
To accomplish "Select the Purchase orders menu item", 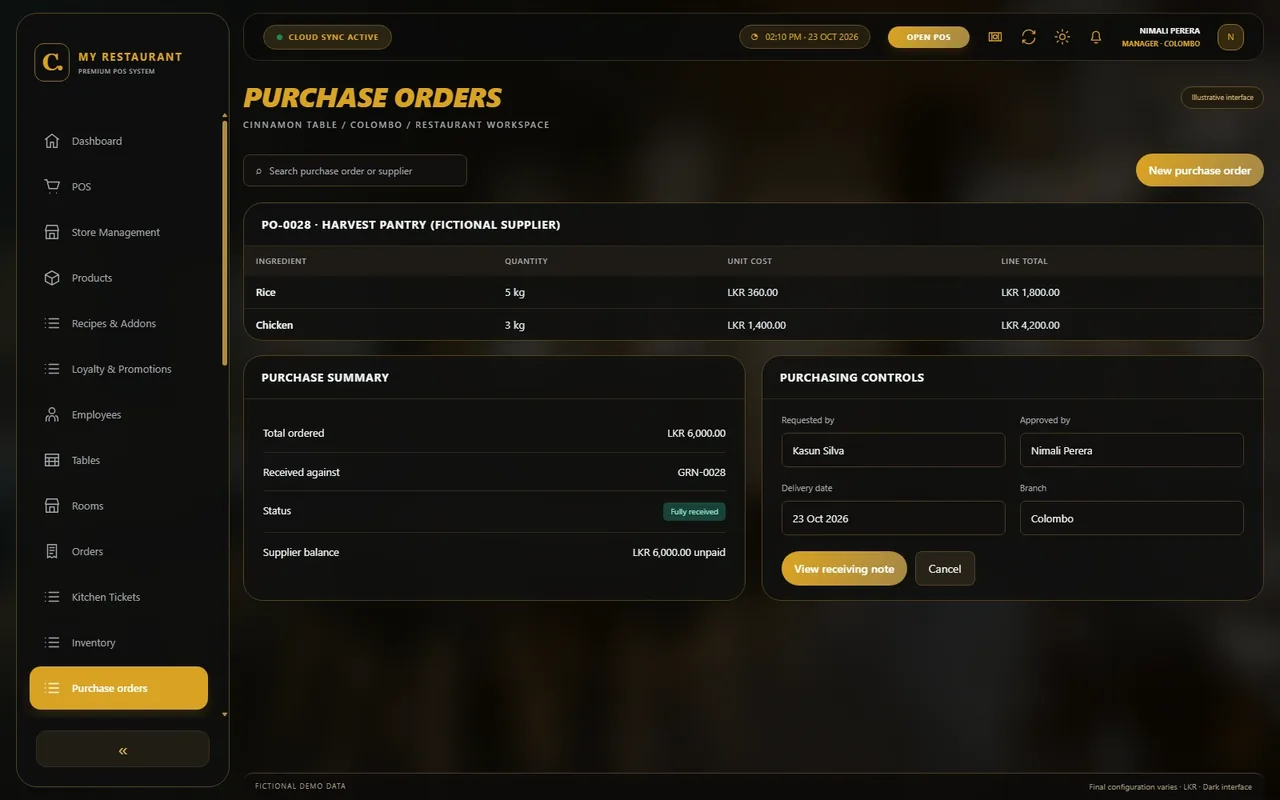I will pos(119,688).
